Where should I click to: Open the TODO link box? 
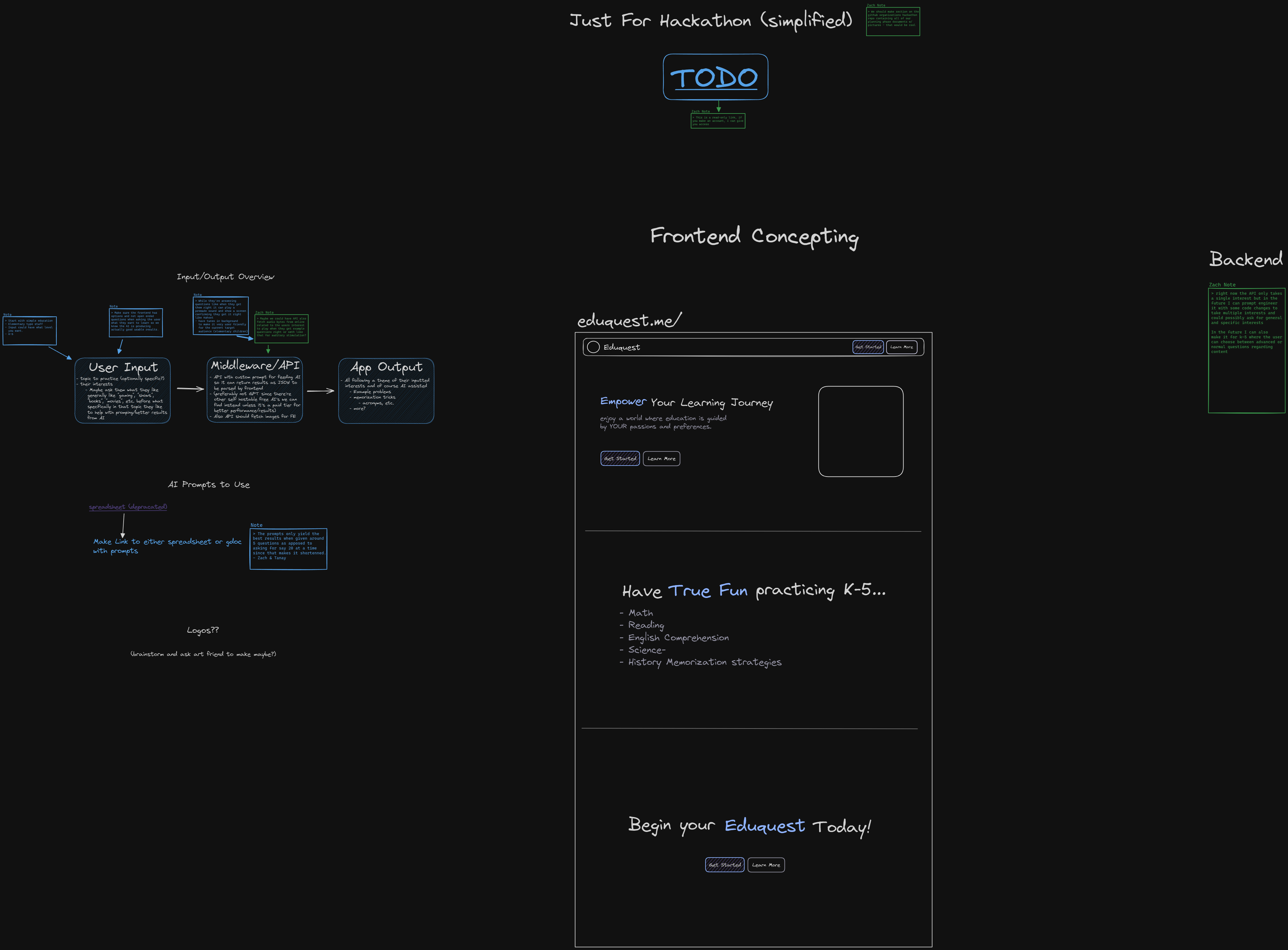pos(715,77)
